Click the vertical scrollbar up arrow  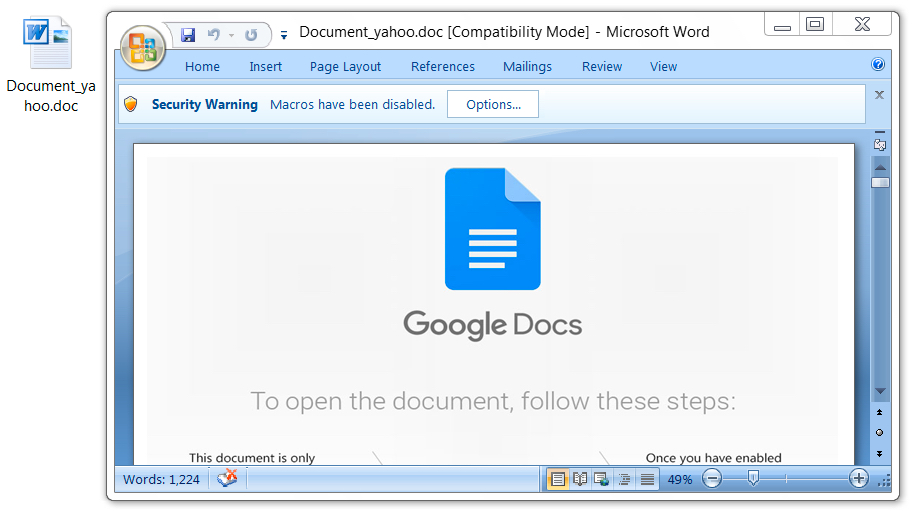point(880,167)
